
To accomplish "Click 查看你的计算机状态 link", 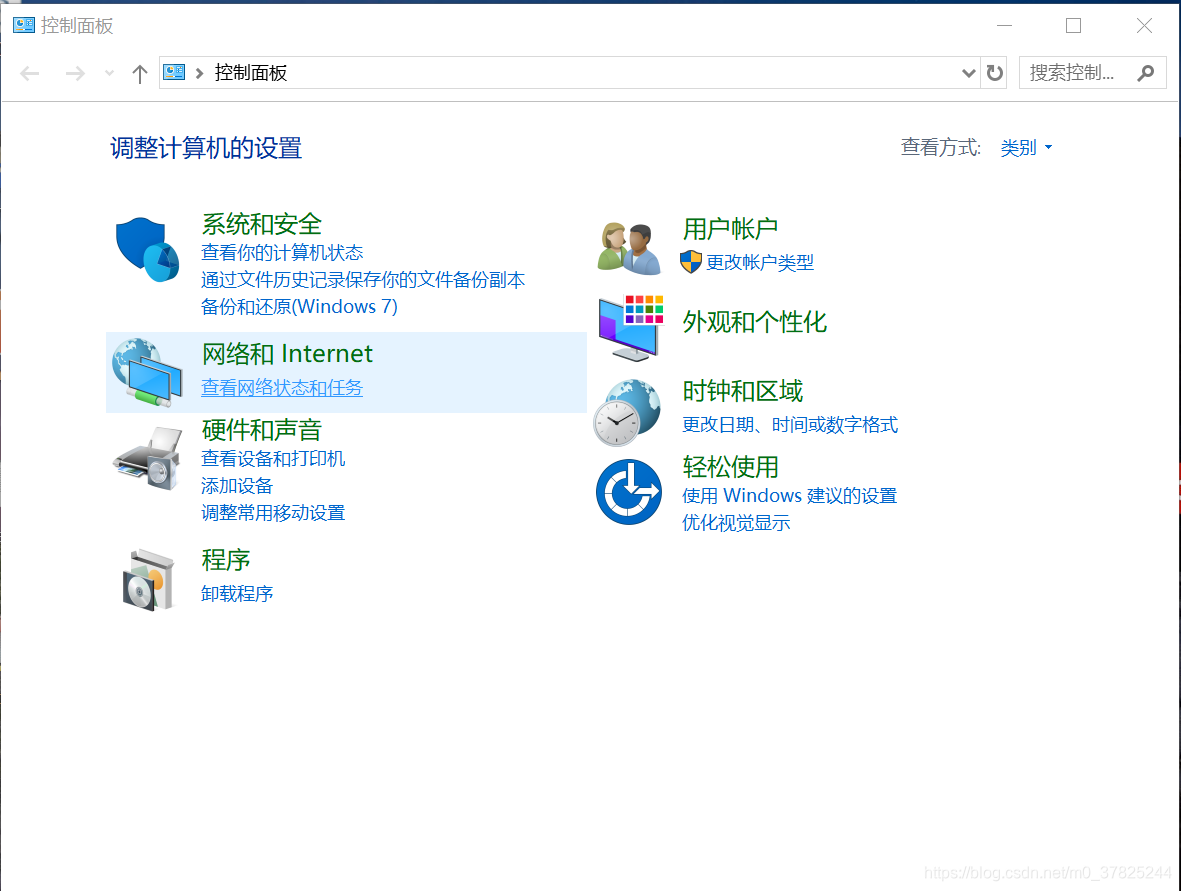I will 282,252.
